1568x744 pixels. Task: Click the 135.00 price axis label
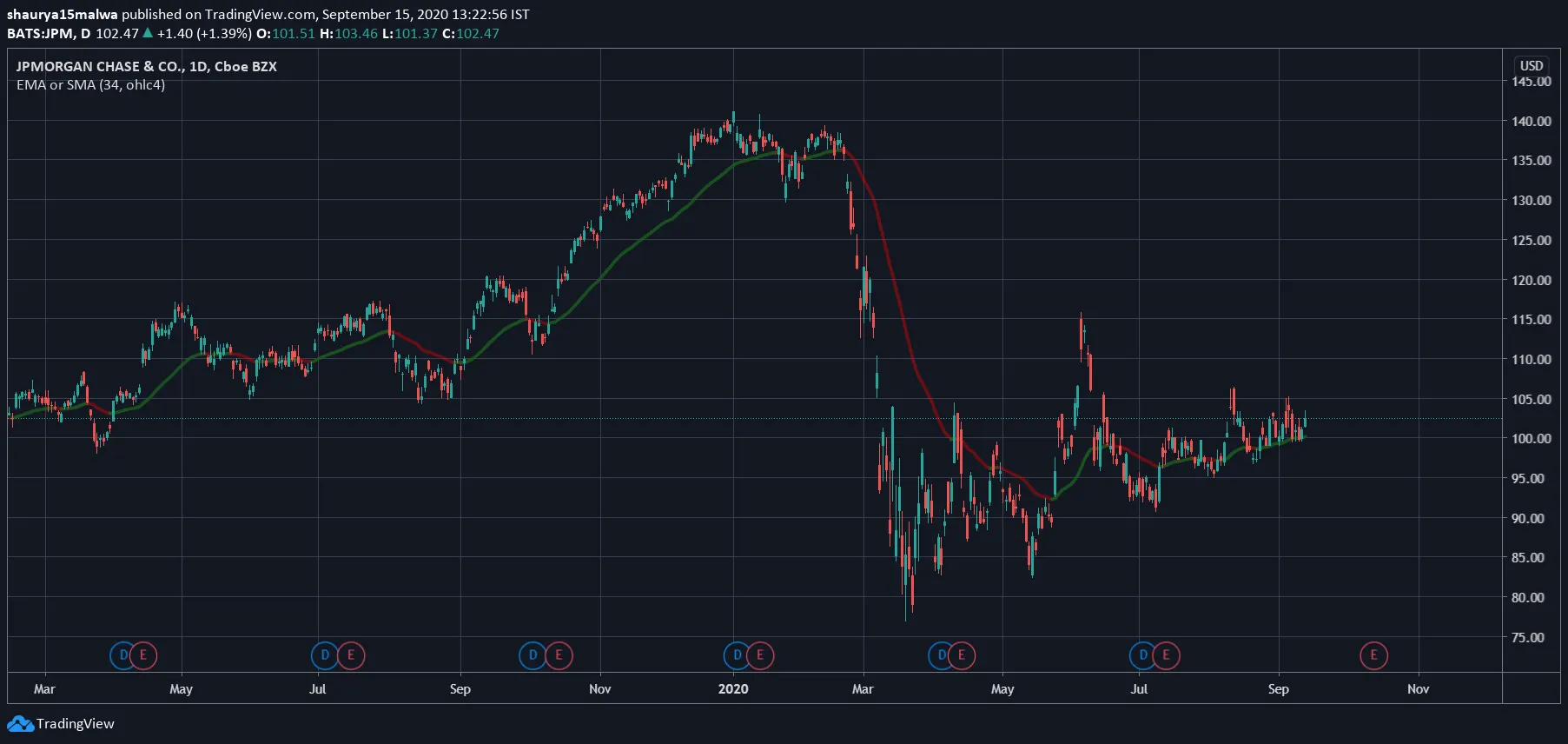(1532, 161)
